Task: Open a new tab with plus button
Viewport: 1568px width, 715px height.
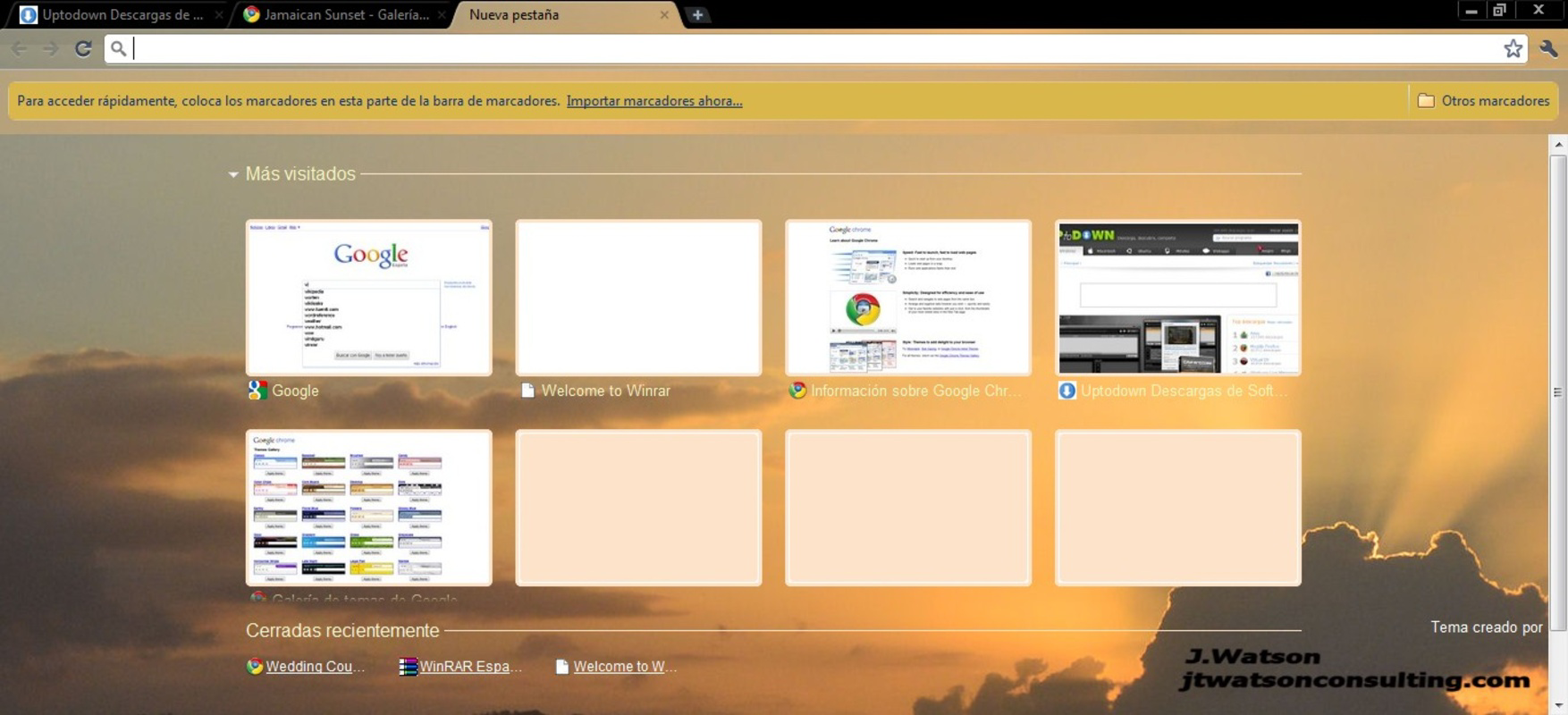Action: click(x=697, y=15)
